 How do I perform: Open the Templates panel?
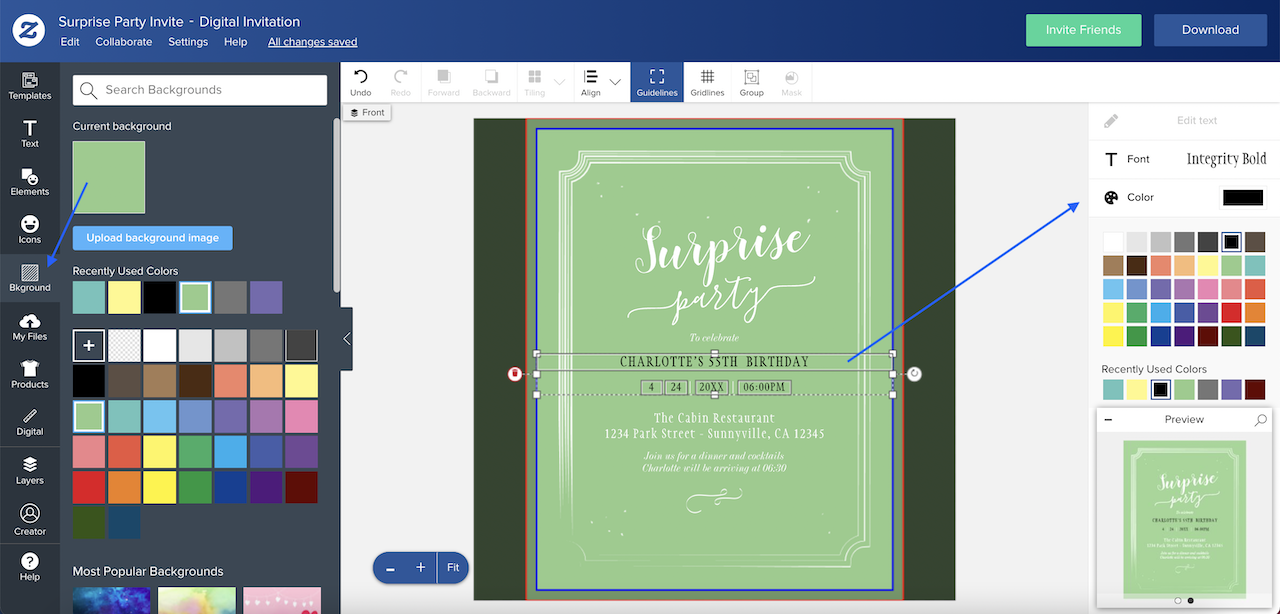click(30, 86)
